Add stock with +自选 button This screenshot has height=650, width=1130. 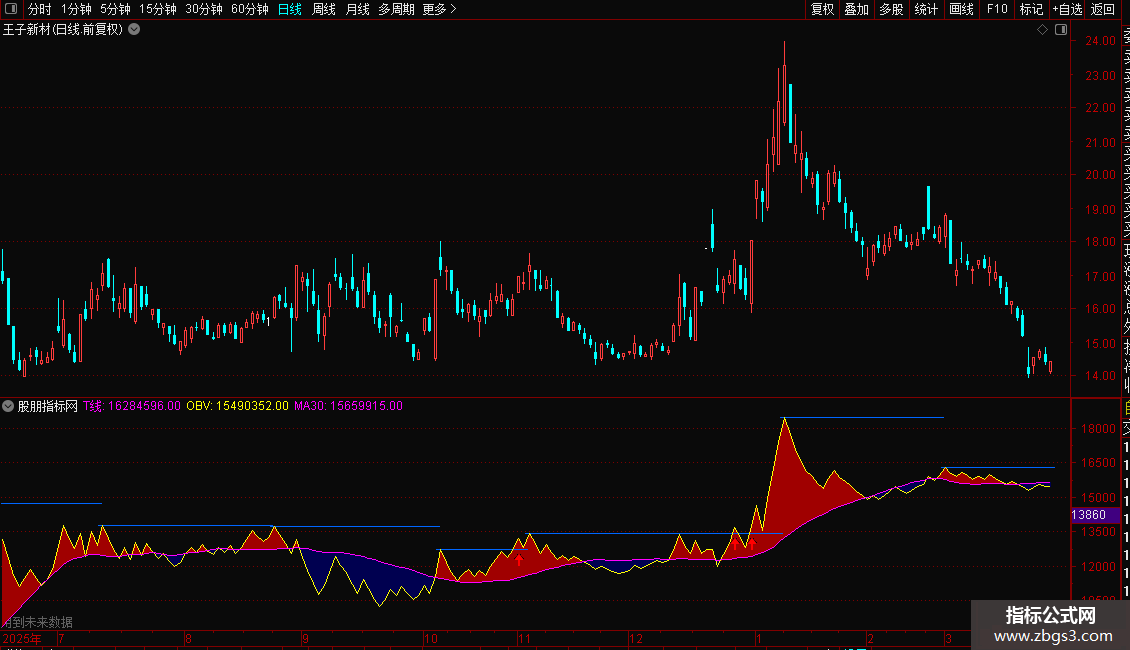click(1067, 9)
